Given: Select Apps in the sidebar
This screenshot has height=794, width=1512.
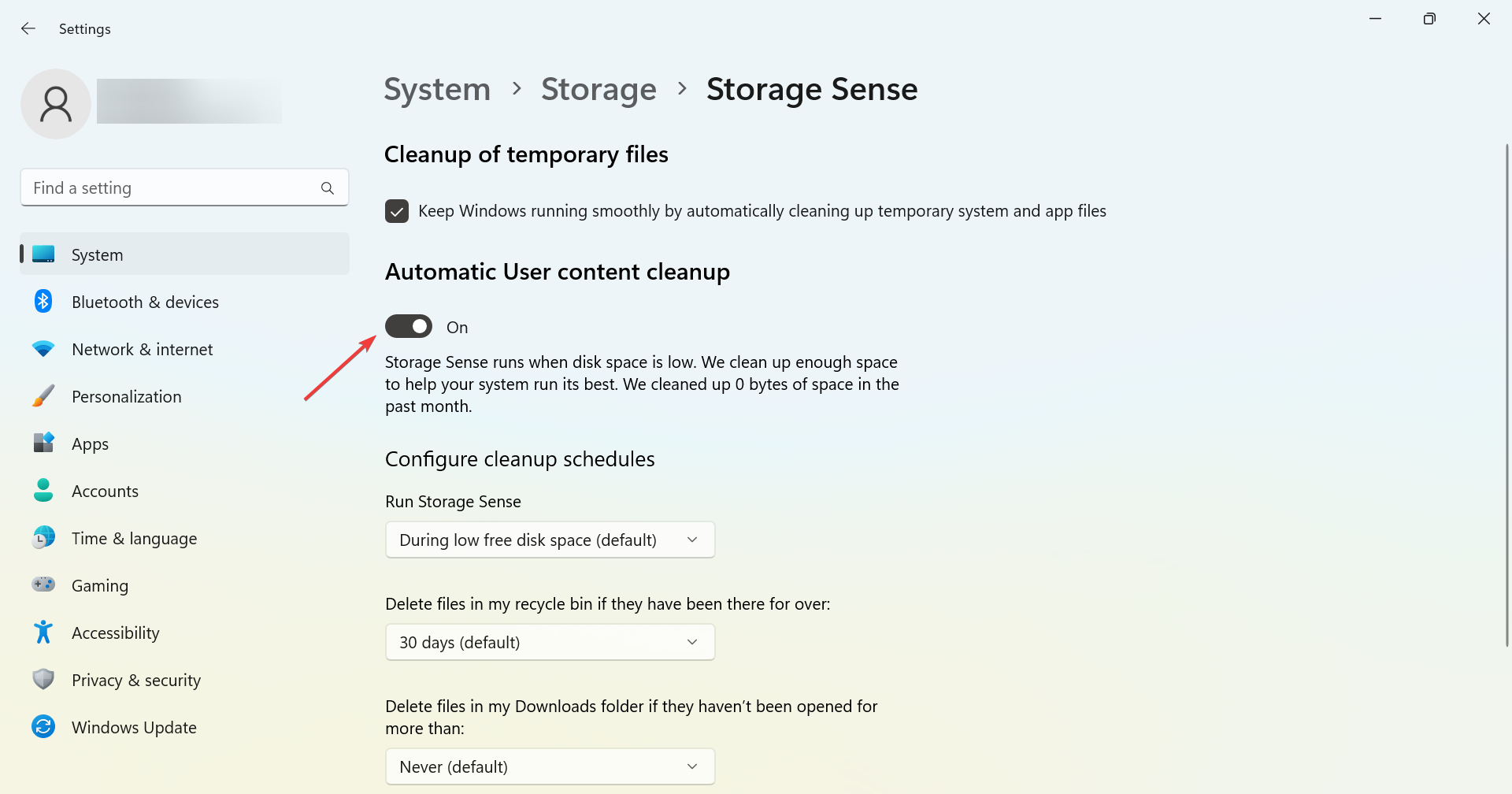Looking at the screenshot, I should click(x=91, y=444).
